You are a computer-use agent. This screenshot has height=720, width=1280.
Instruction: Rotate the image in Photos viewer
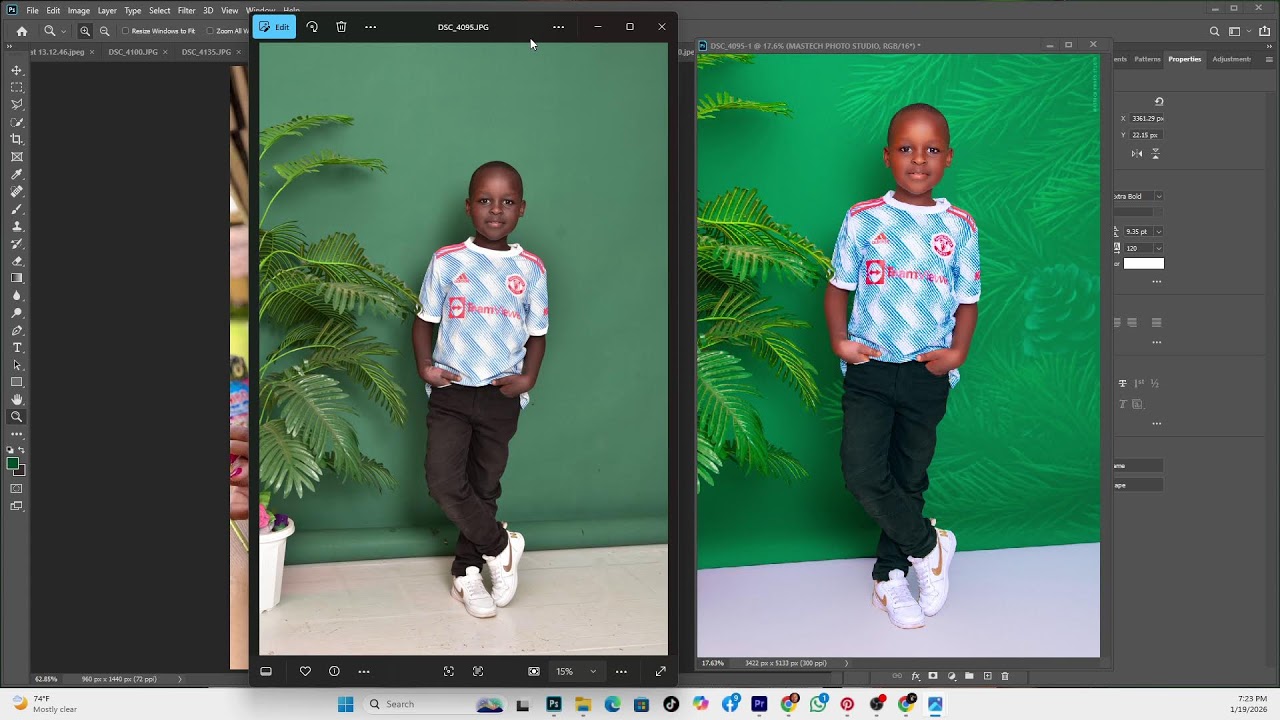pos(312,27)
